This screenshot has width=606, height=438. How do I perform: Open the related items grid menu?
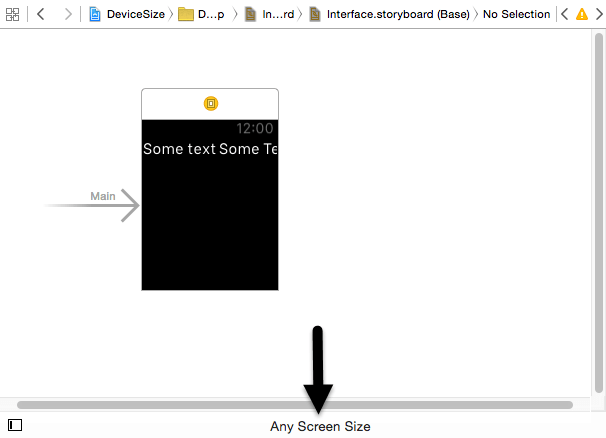click(13, 14)
